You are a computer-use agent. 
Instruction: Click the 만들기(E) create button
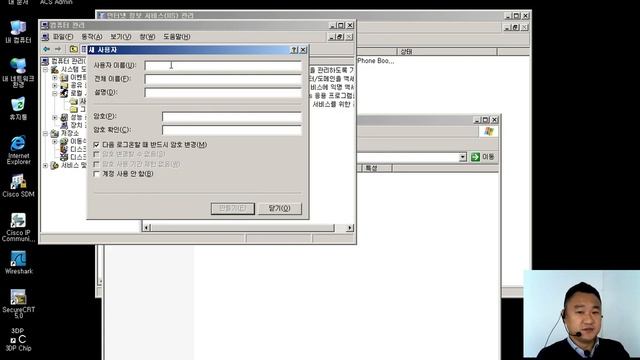click(233, 209)
